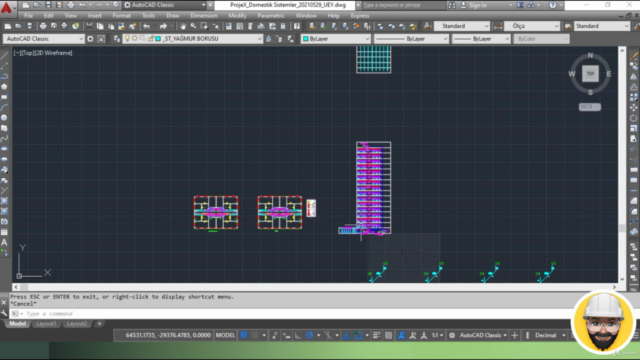Viewport: 640px width, 360px height.
Task: Switch to the Layout2 tab
Action: [77, 324]
